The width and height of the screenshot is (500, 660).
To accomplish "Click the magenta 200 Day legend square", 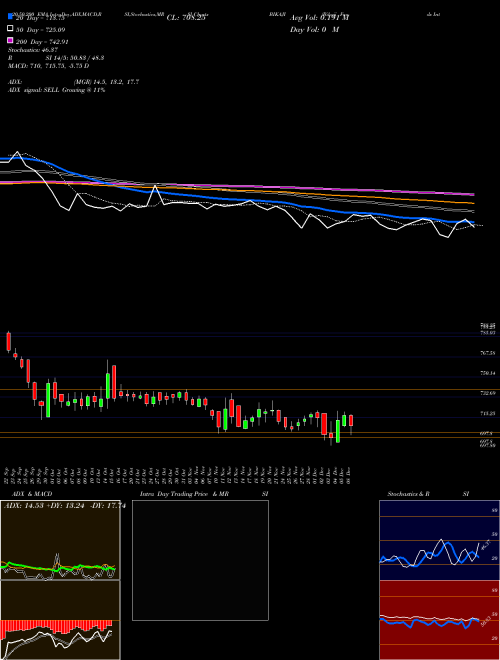I will pyautogui.click(x=10, y=40).
